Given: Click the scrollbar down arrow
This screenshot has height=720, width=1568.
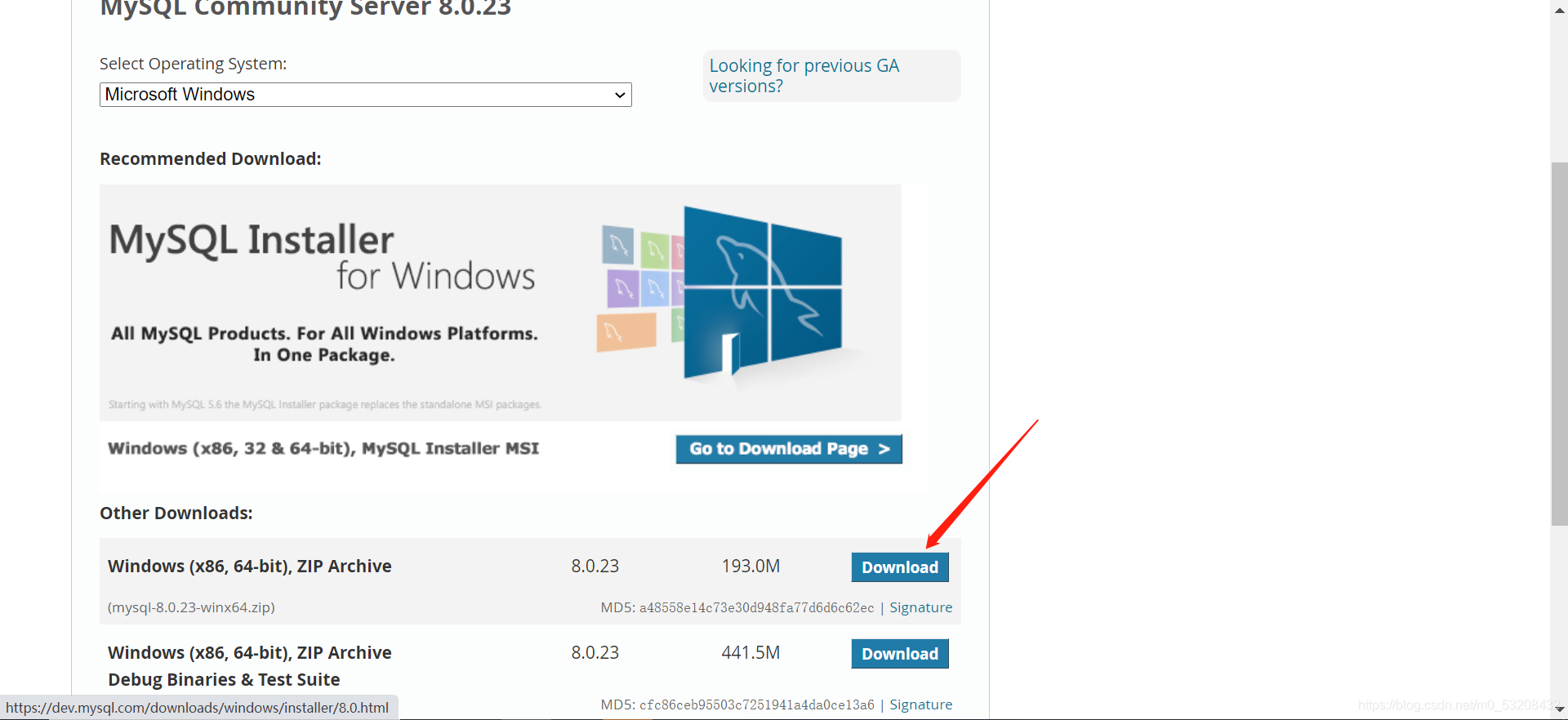Looking at the screenshot, I should pos(1559,710).
